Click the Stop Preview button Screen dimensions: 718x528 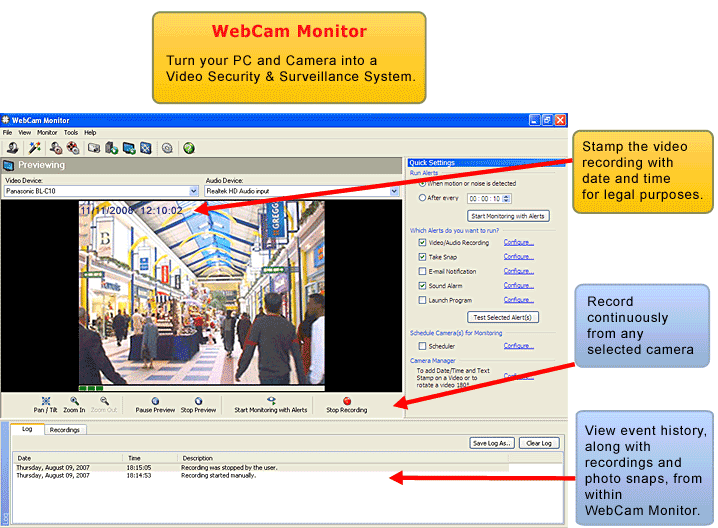[198, 405]
